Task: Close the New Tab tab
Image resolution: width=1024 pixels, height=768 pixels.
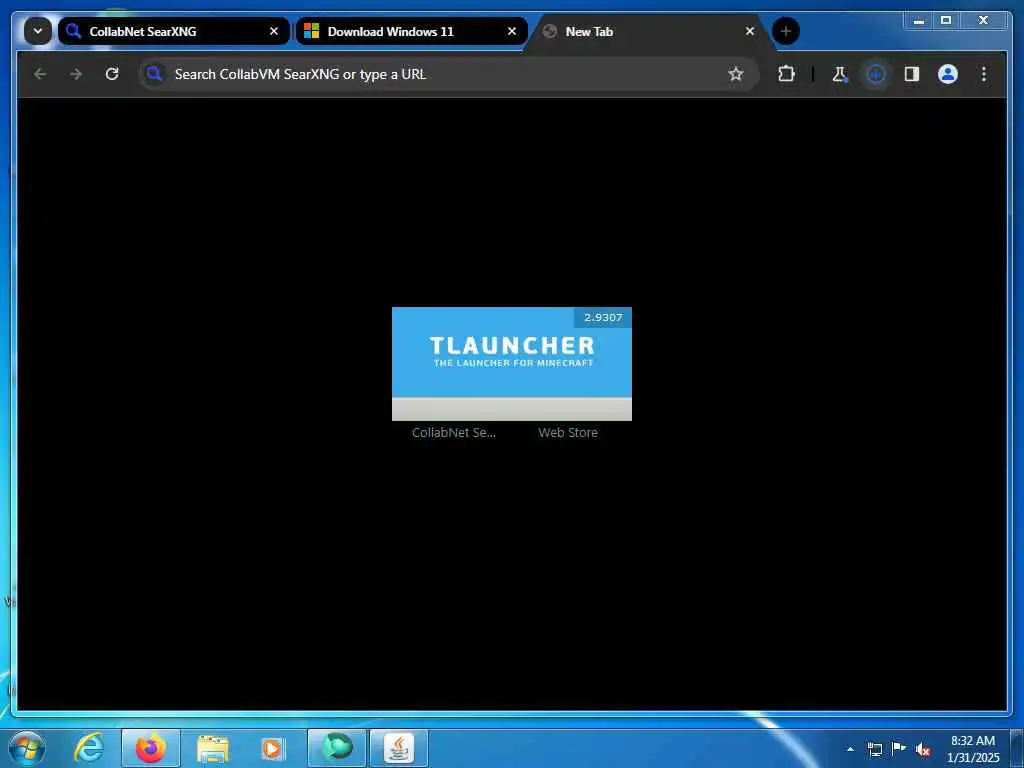Action: tap(750, 31)
